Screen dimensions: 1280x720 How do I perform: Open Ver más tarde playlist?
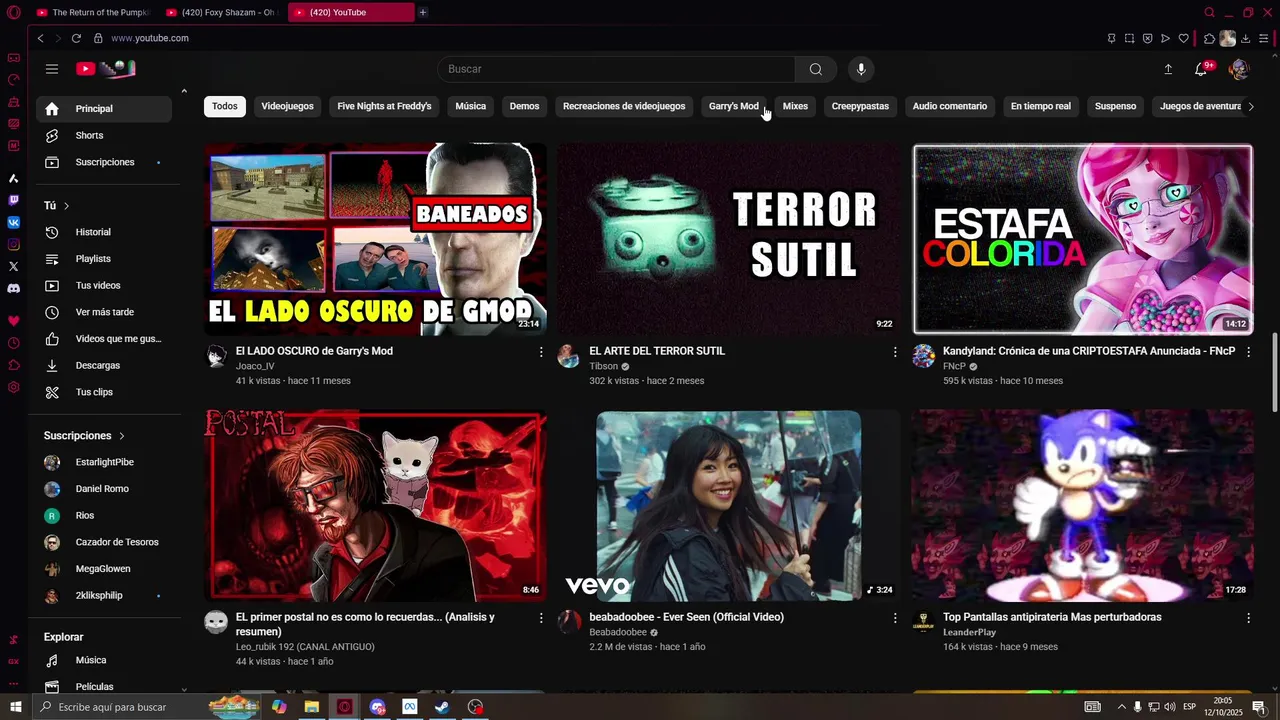104,312
